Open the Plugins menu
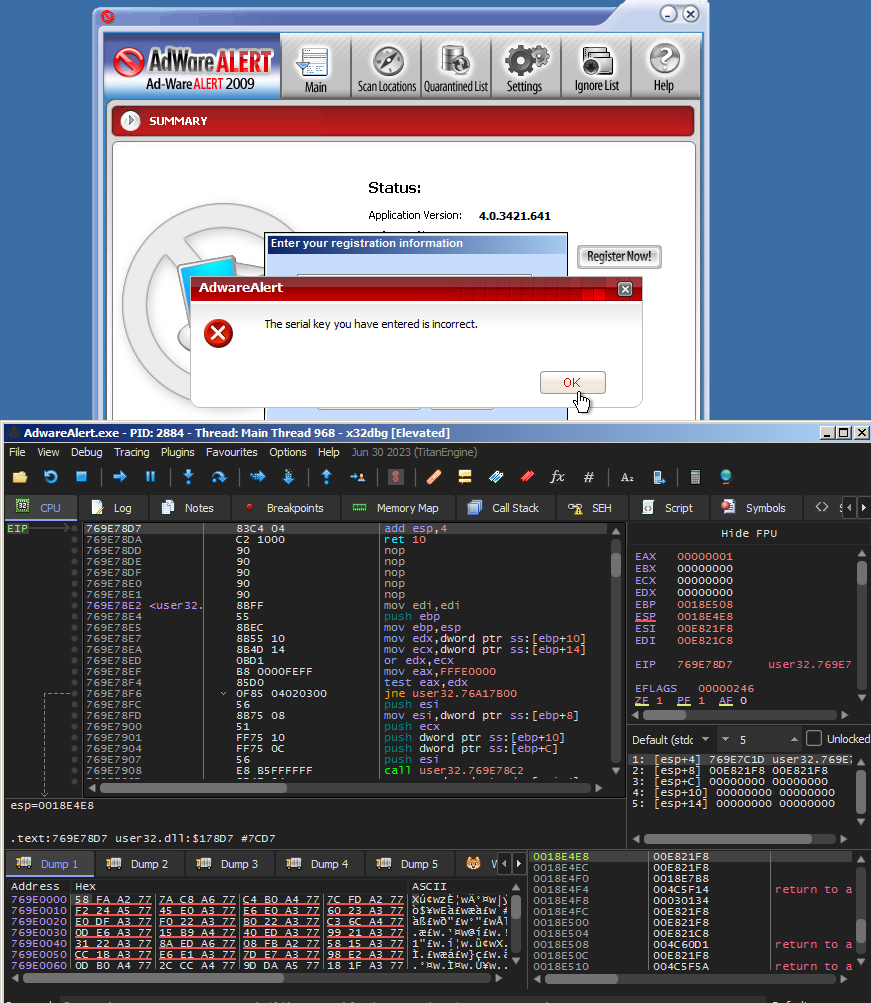Screen dimensions: 871x1003 pos(178,452)
